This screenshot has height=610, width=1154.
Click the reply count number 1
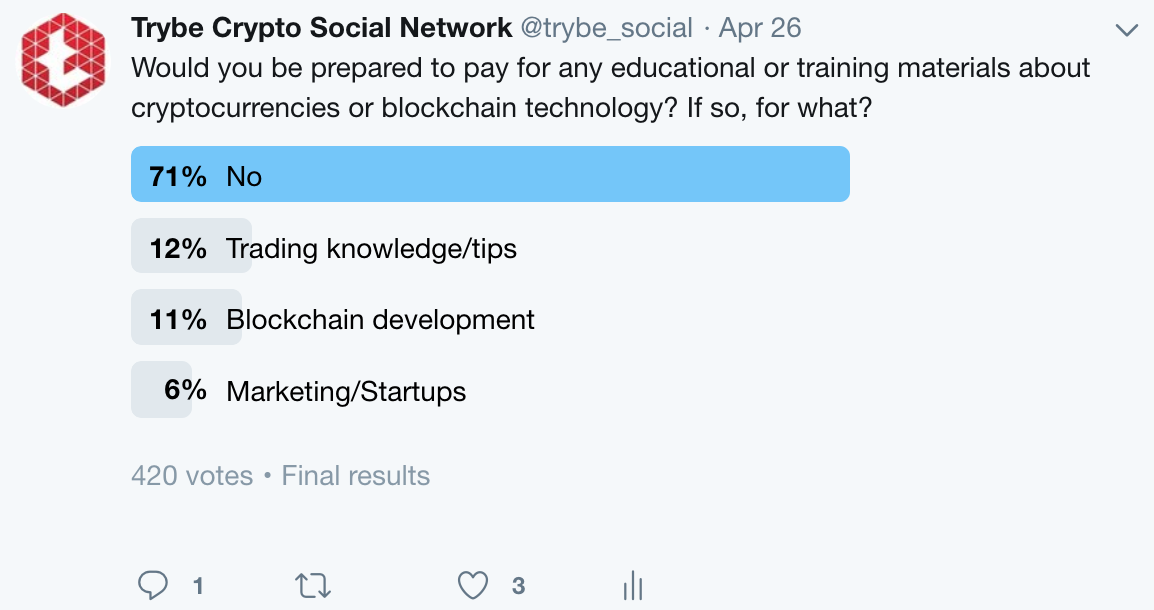[198, 586]
